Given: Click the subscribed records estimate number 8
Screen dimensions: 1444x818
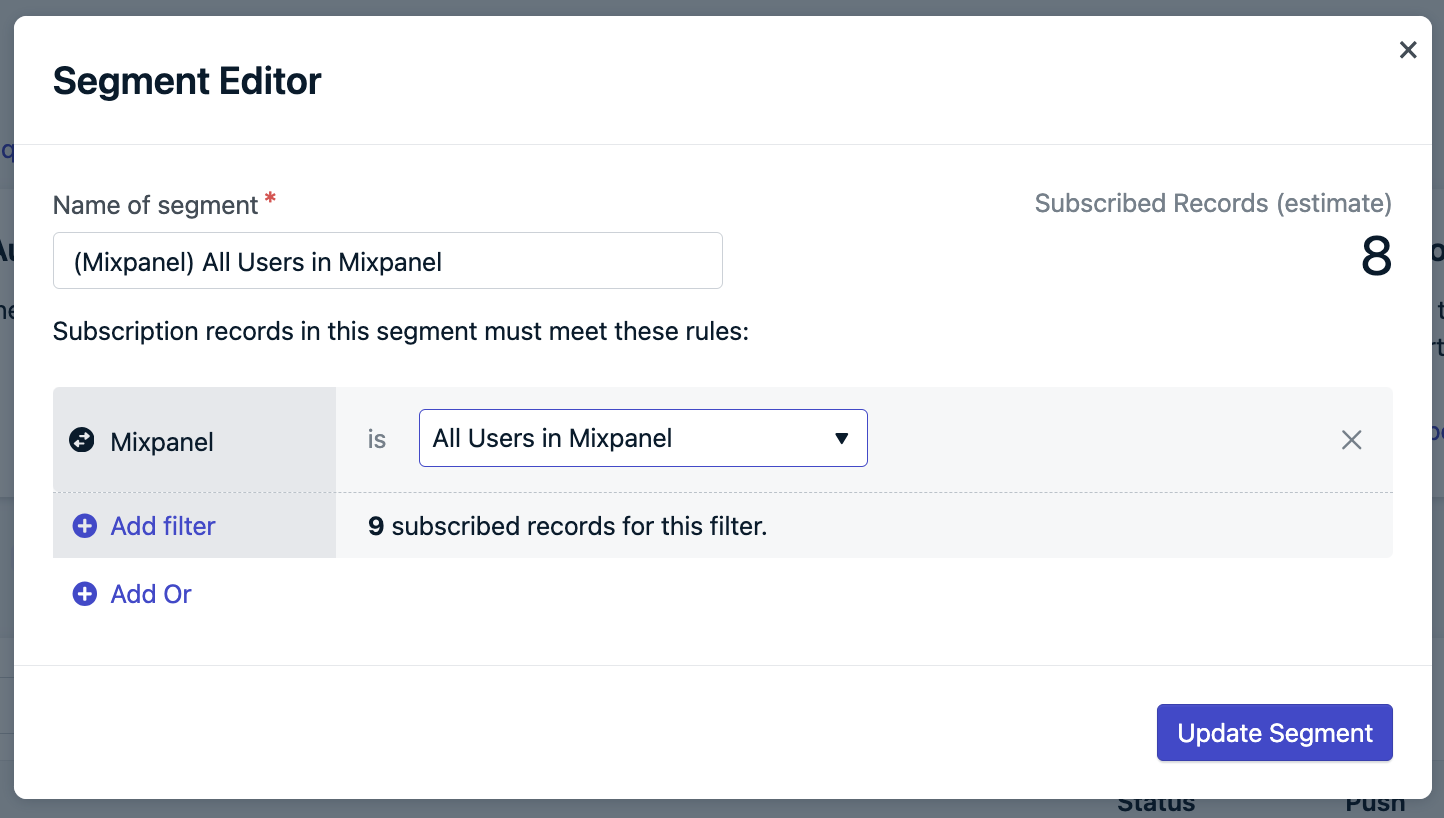Looking at the screenshot, I should [x=1376, y=258].
